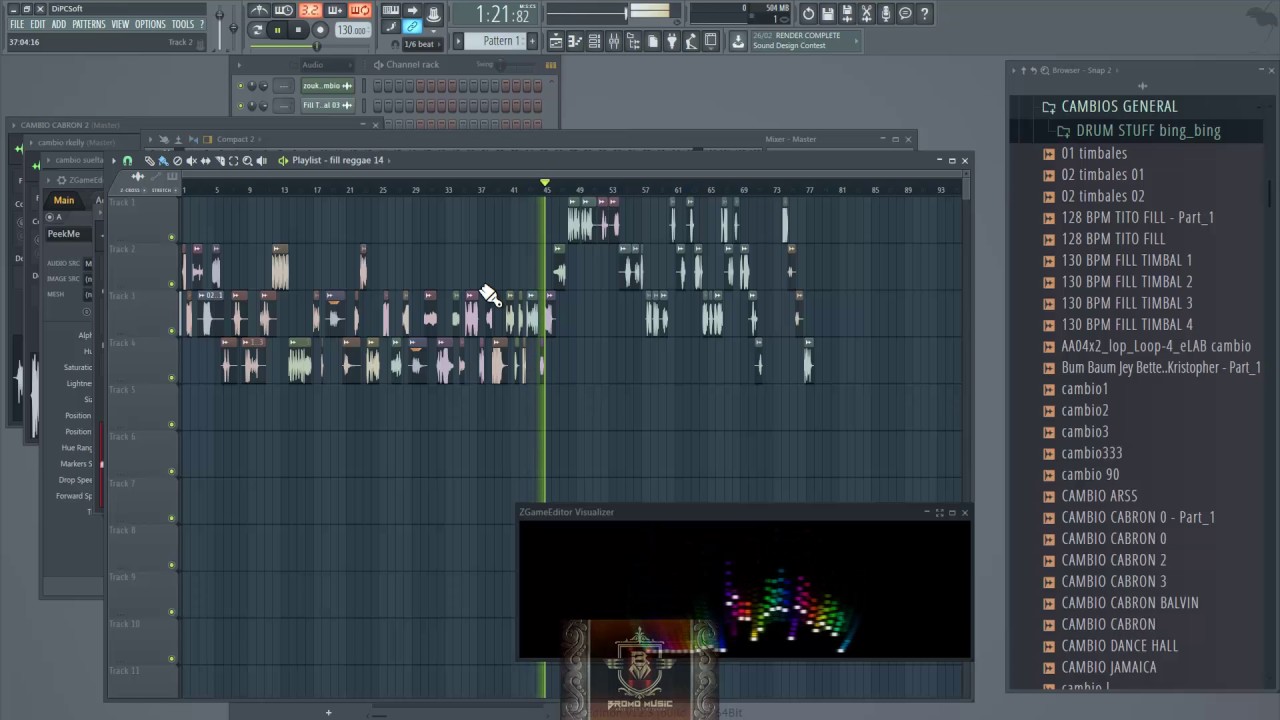
Task: Open the ADD menu
Action: (x=59, y=24)
